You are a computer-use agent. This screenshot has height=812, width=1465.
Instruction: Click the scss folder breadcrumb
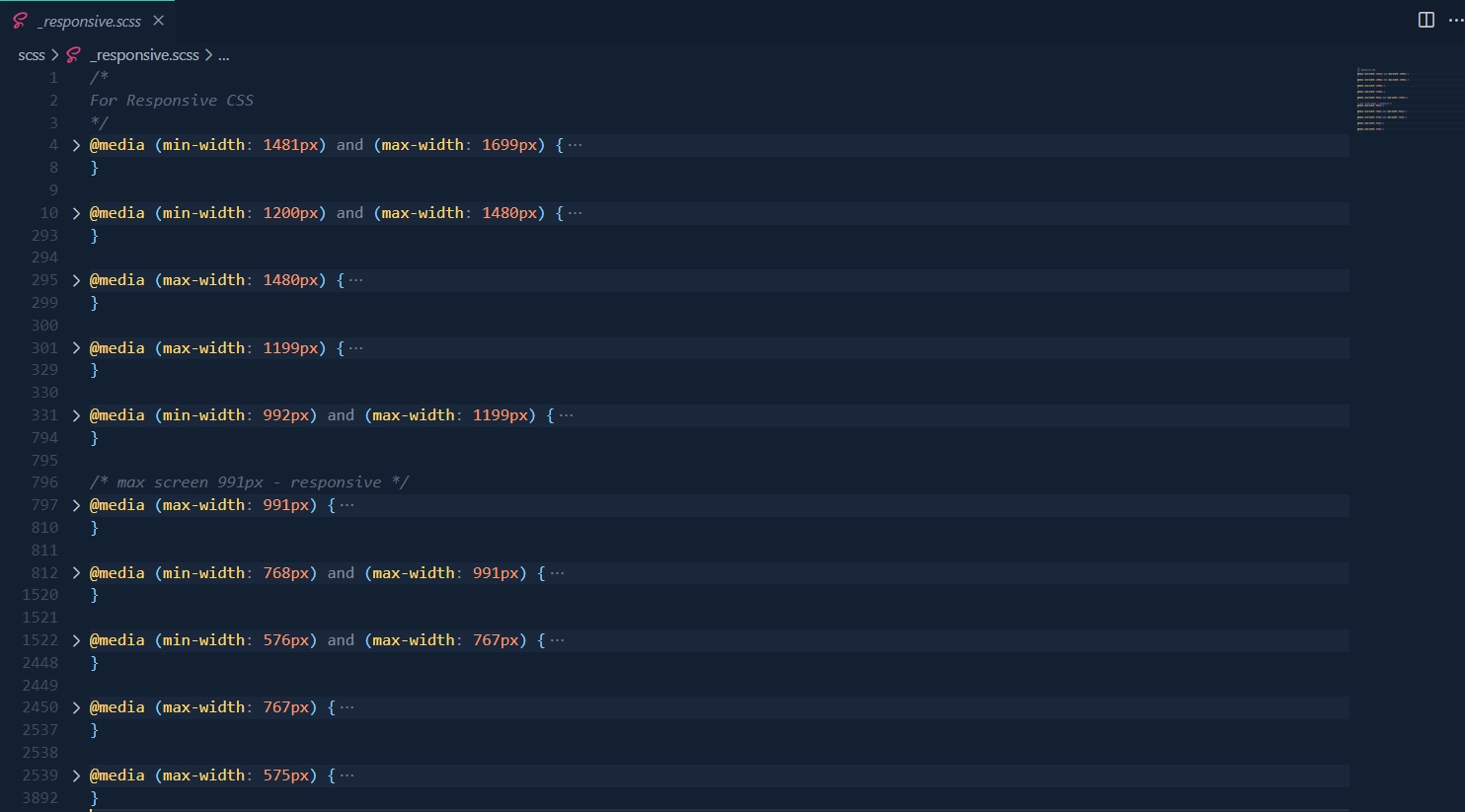click(32, 55)
